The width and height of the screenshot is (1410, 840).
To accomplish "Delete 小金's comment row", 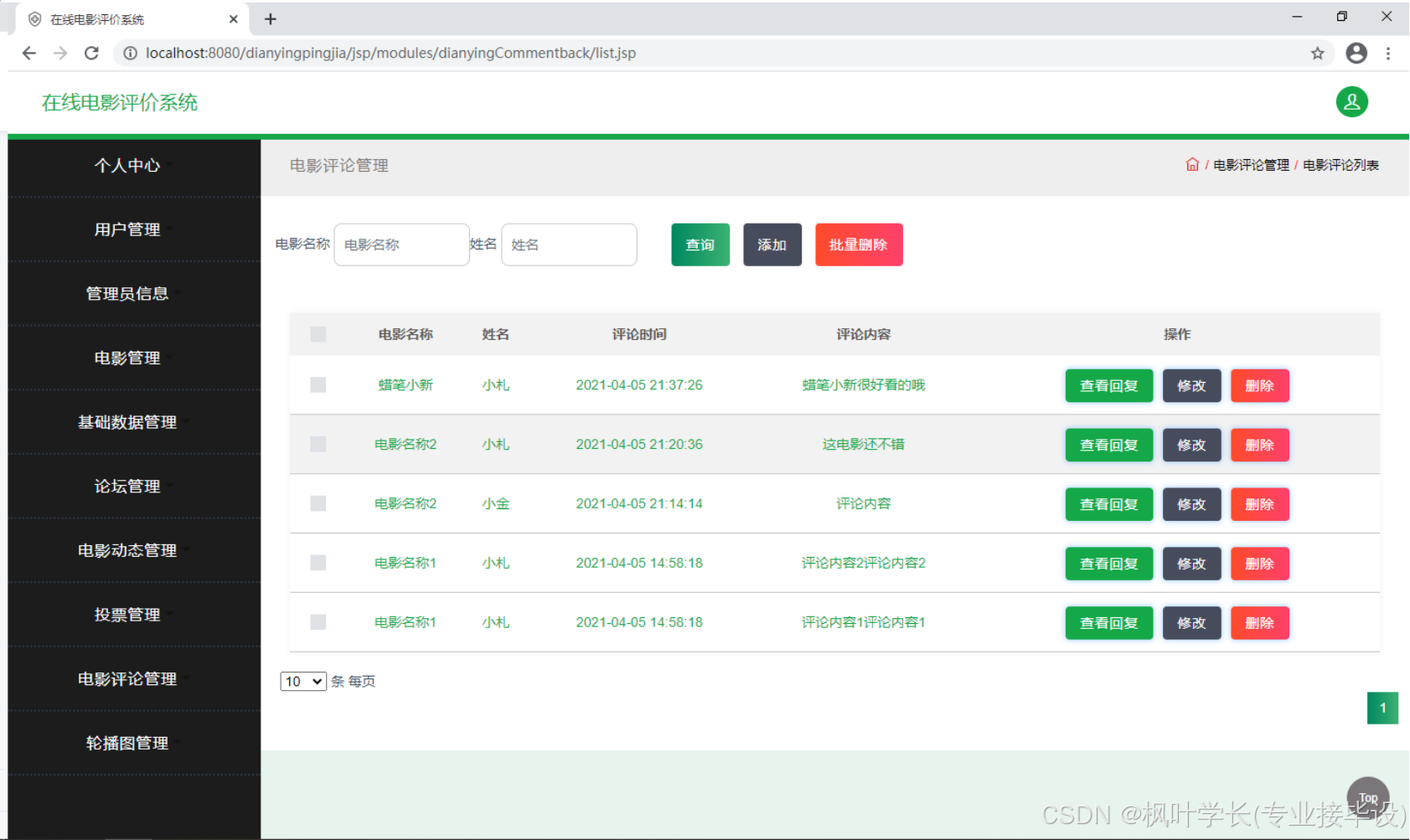I will tap(1259, 504).
